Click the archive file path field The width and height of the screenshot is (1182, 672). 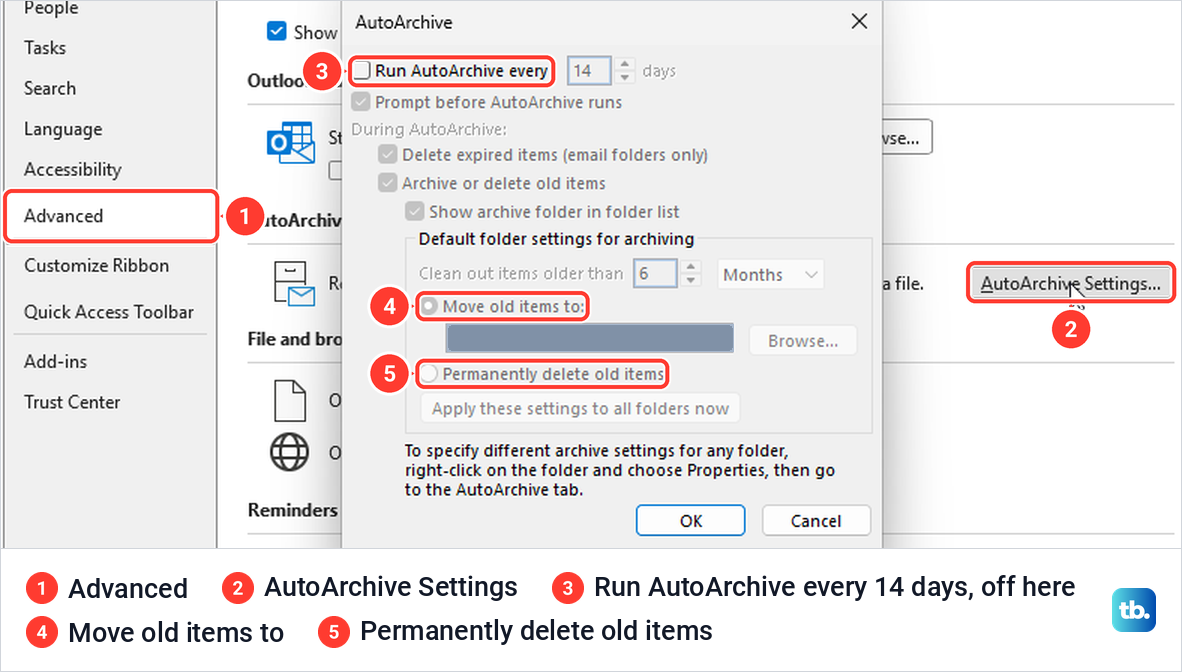click(589, 338)
